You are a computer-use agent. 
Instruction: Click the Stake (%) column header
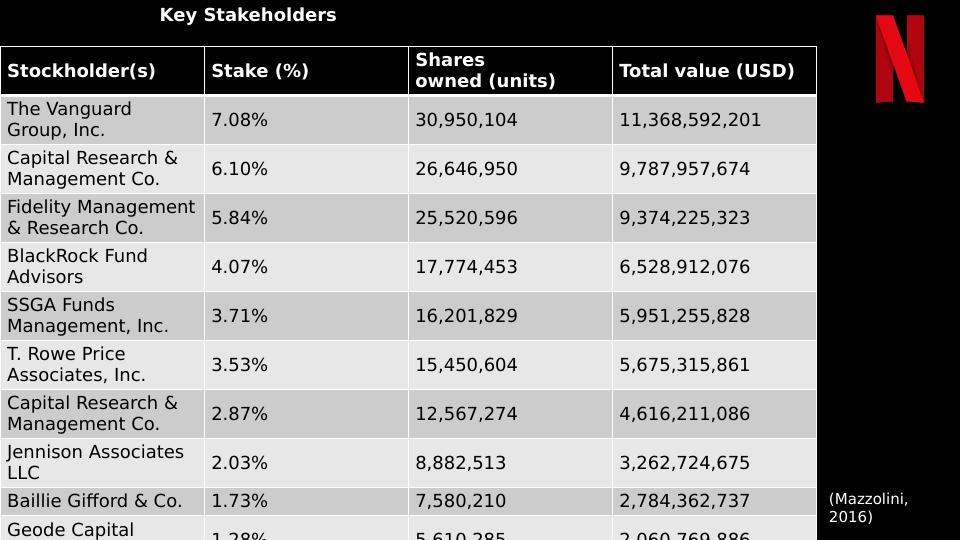pos(260,71)
